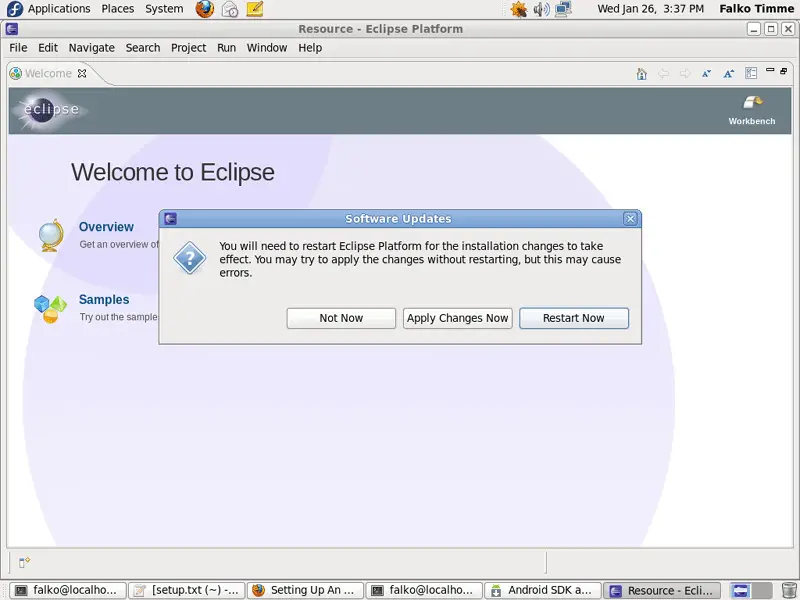Open the Run menu

(x=227, y=48)
